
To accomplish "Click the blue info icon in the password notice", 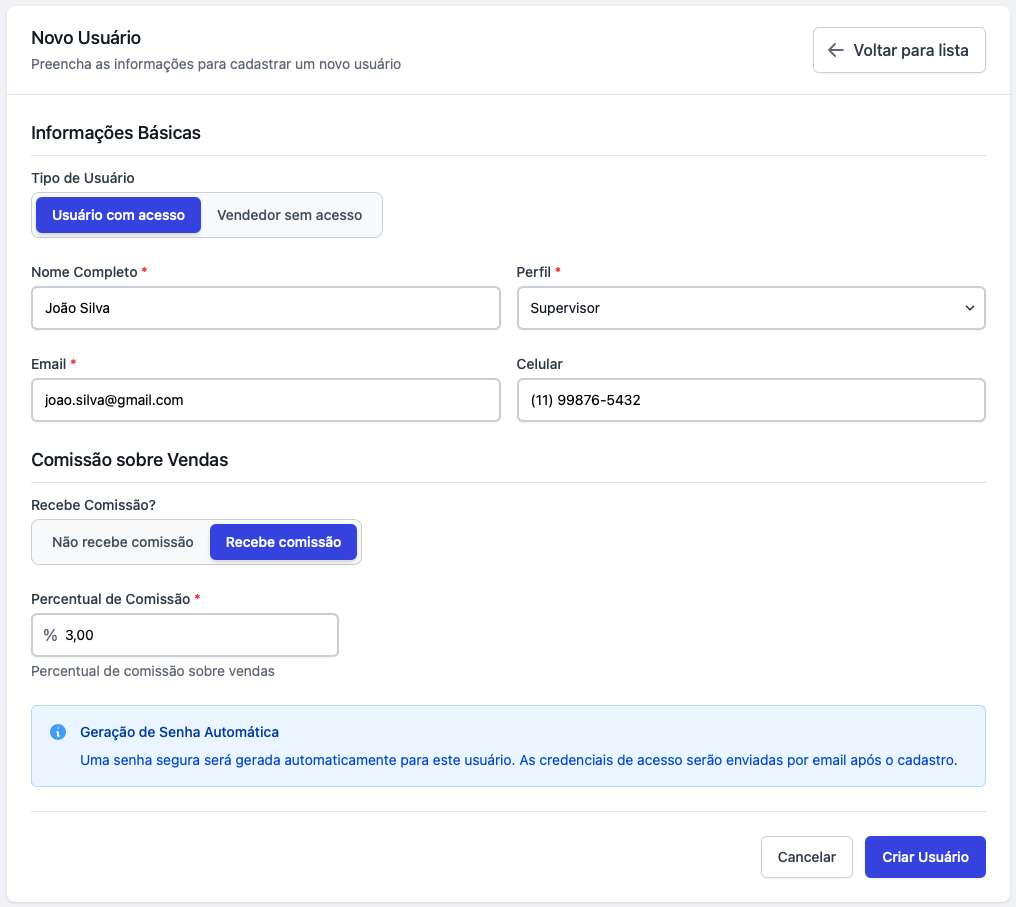I will (x=58, y=732).
